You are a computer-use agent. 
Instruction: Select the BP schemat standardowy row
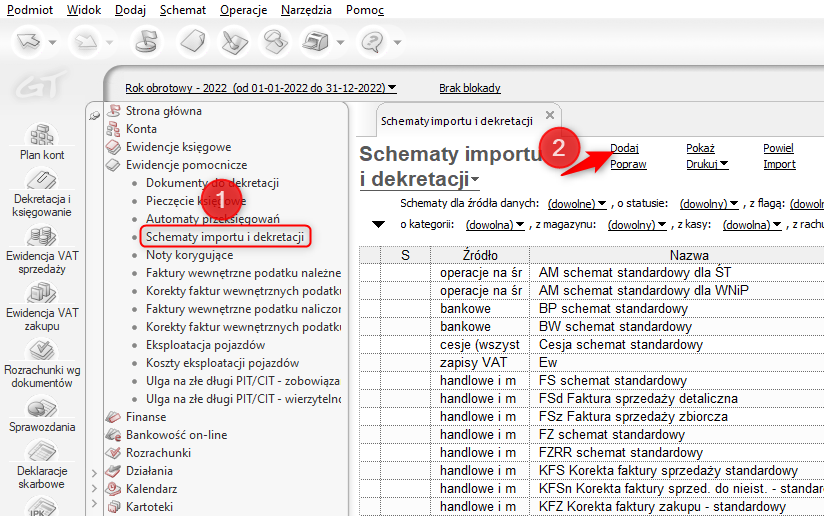592,308
